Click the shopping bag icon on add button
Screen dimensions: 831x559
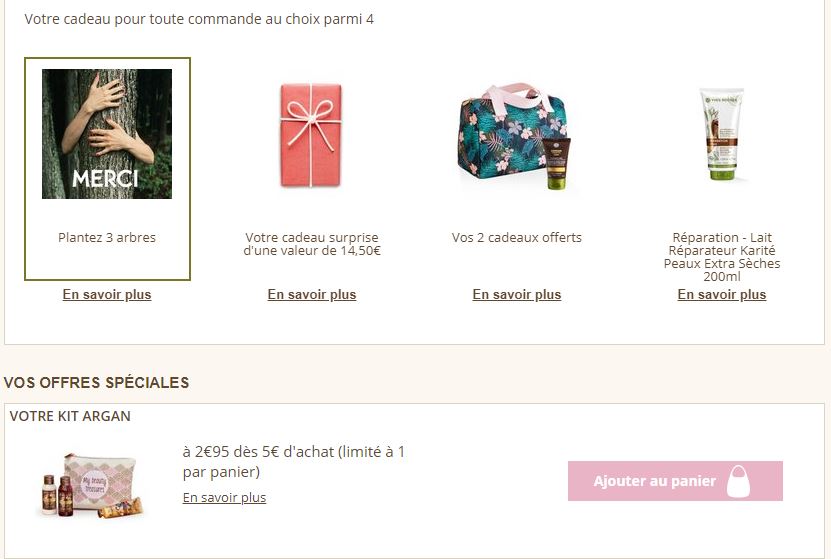[x=738, y=481]
